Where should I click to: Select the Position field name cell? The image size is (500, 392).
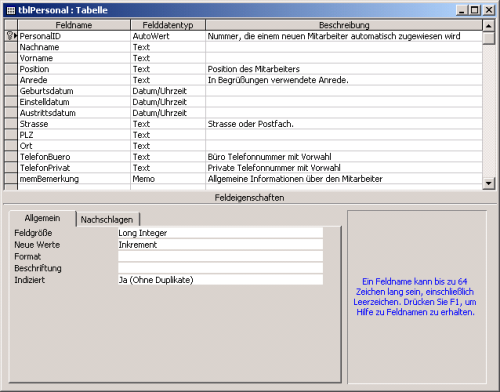point(74,69)
